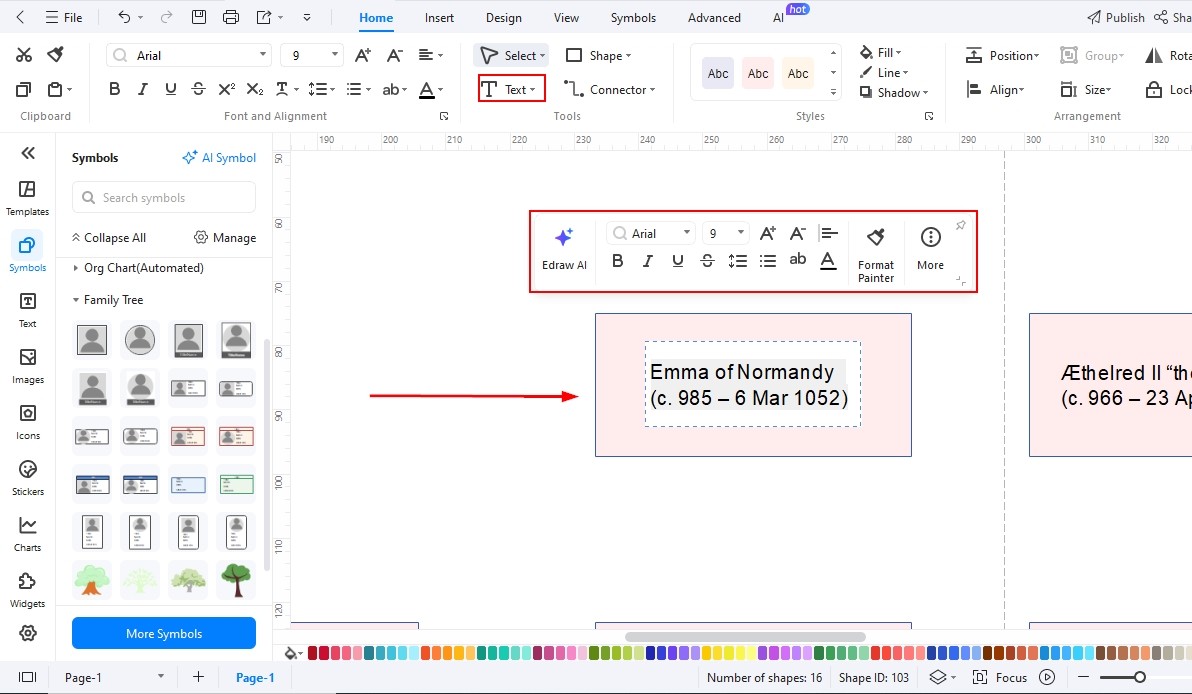This screenshot has width=1192, height=694.
Task: Click the Publish button
Action: pos(1115,17)
